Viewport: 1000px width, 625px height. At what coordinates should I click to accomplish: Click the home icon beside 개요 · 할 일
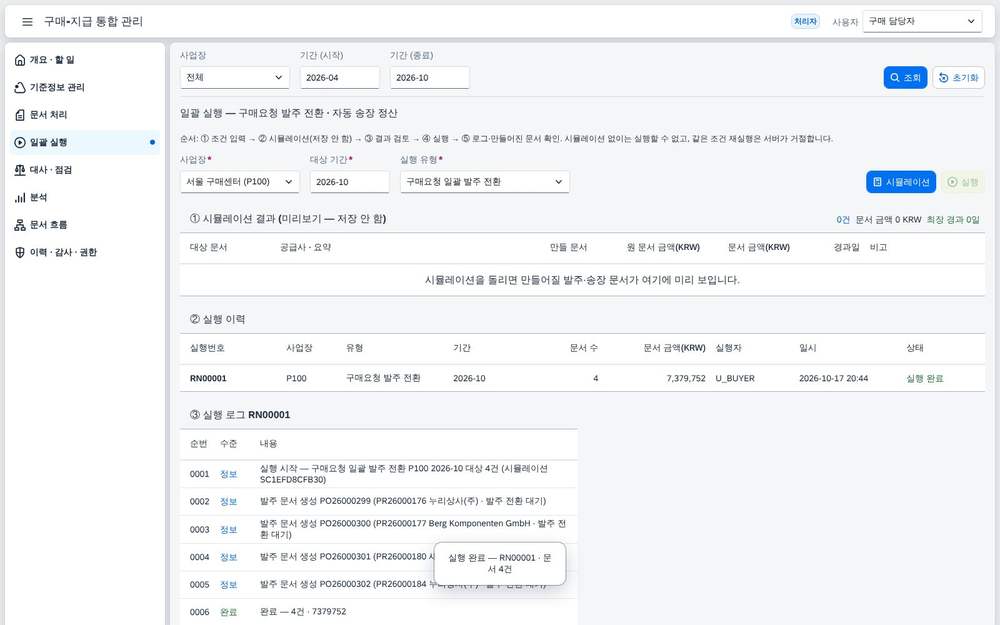20,60
